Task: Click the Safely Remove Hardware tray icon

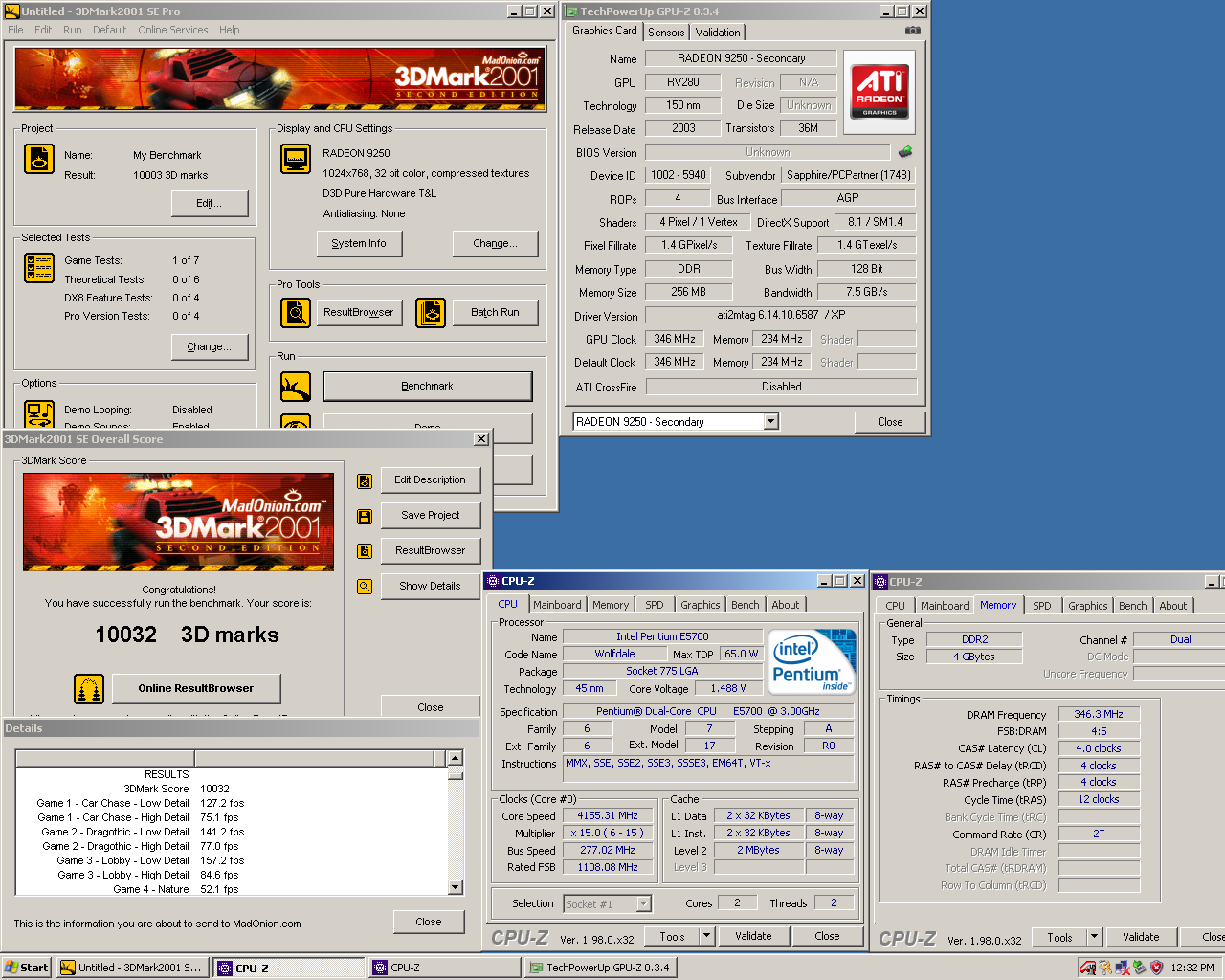Action: point(1139,968)
